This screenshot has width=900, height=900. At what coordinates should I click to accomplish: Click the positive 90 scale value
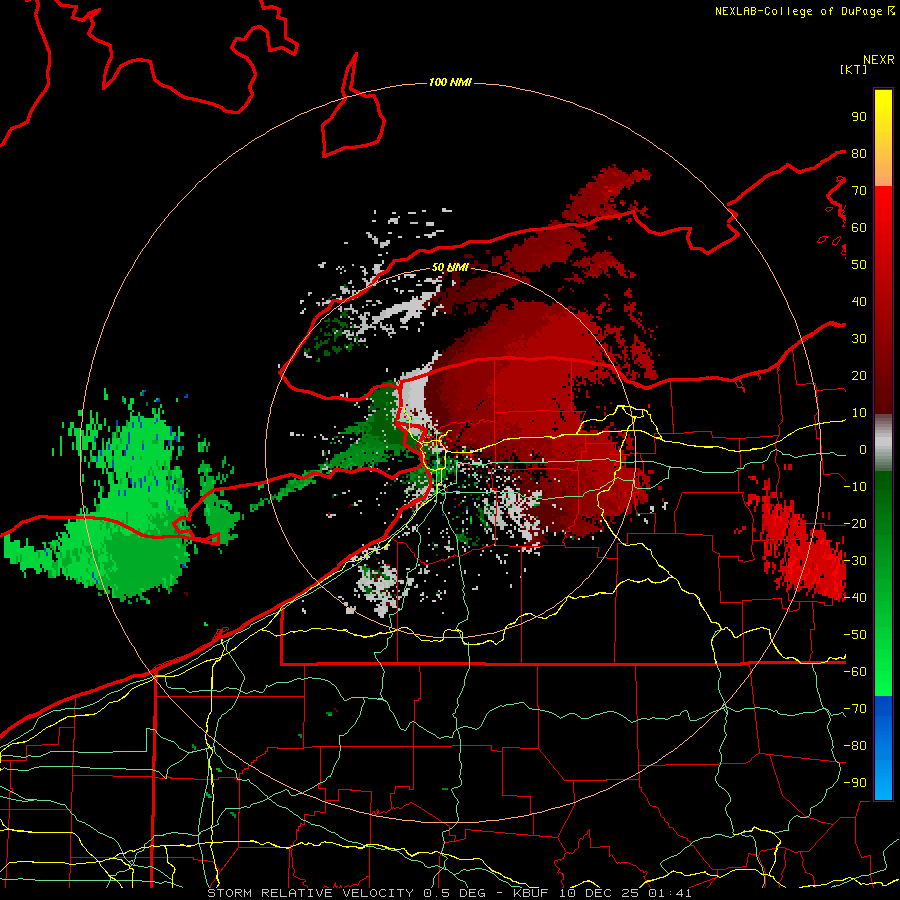[x=859, y=117]
